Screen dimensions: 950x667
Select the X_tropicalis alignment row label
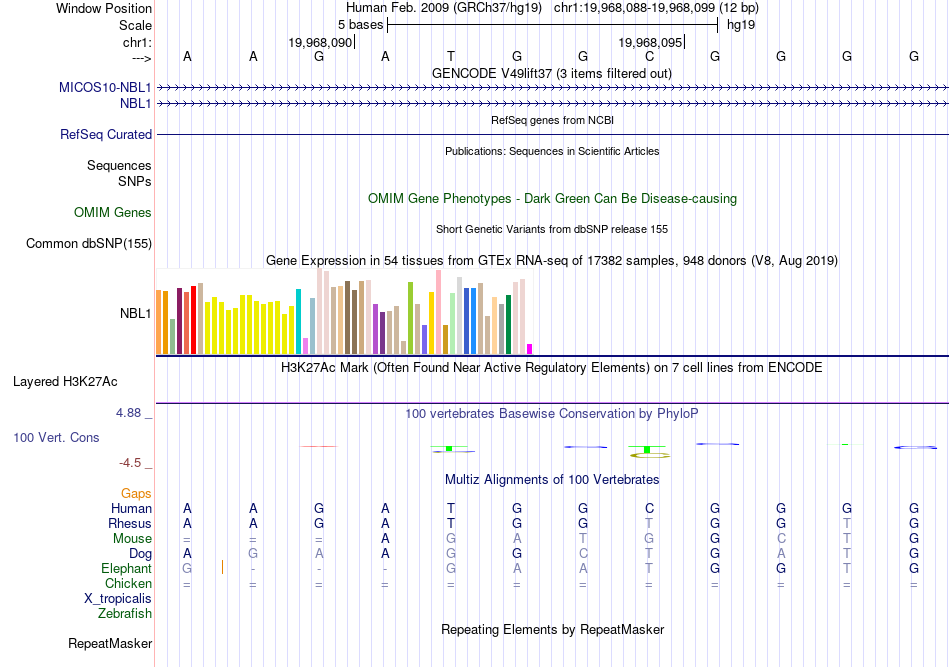118,599
